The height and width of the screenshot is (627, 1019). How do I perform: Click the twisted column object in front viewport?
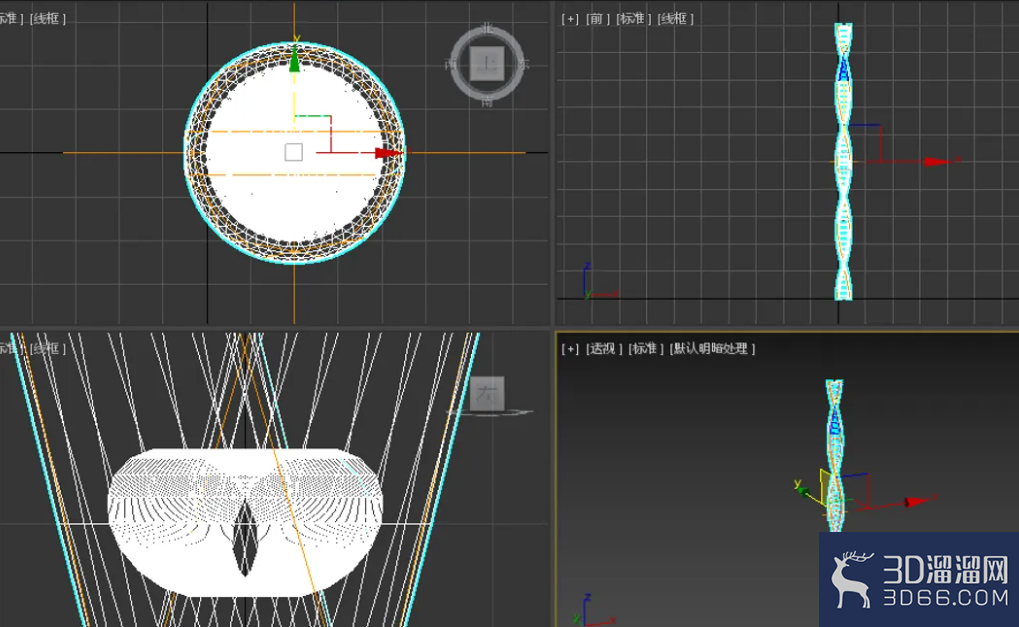843,162
